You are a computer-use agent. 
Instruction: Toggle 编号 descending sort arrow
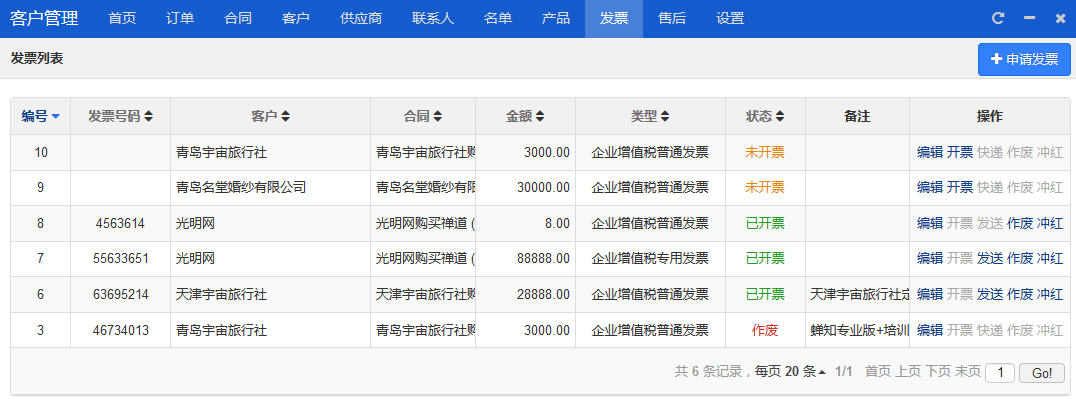(56, 117)
